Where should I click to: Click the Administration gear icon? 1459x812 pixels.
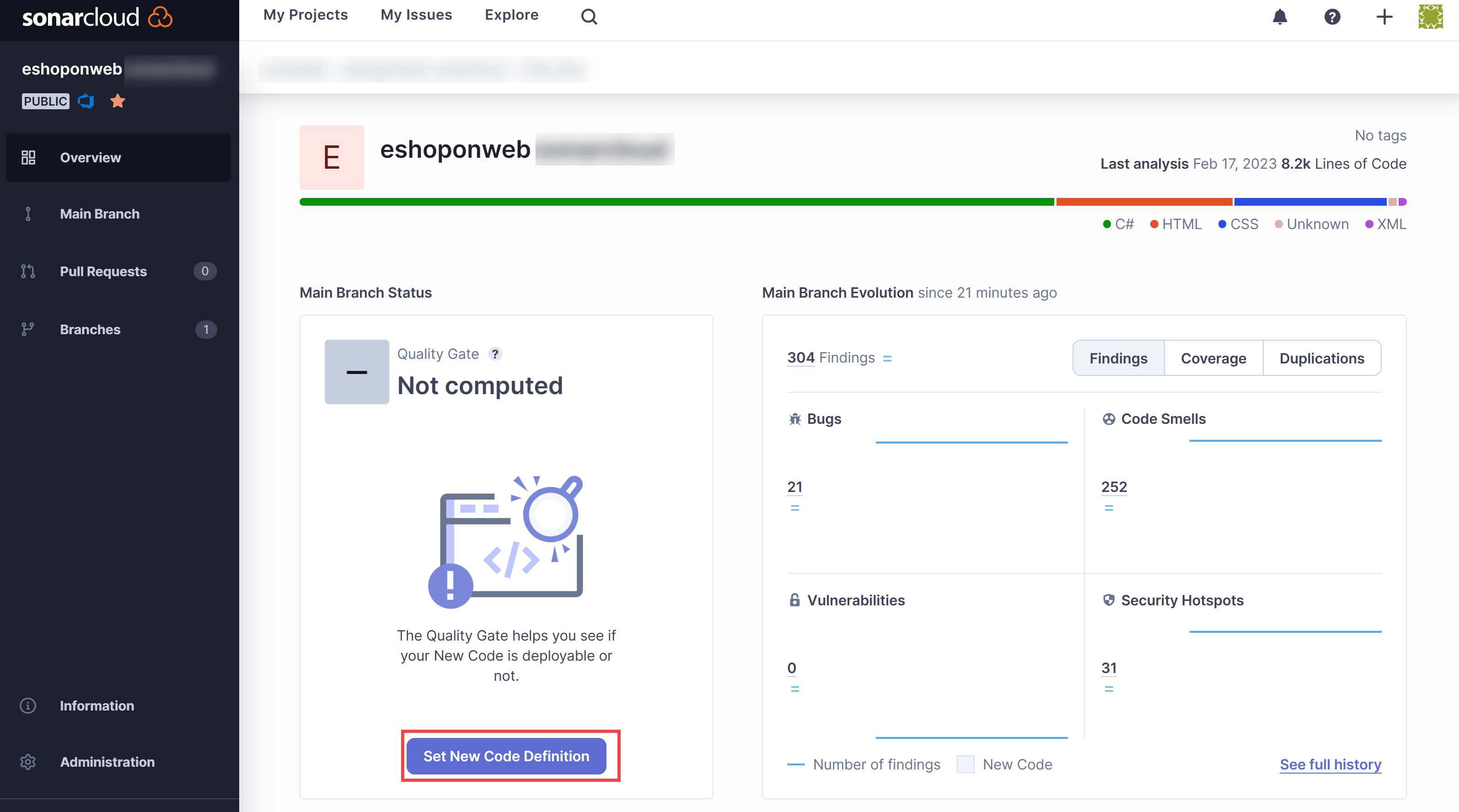click(x=28, y=762)
